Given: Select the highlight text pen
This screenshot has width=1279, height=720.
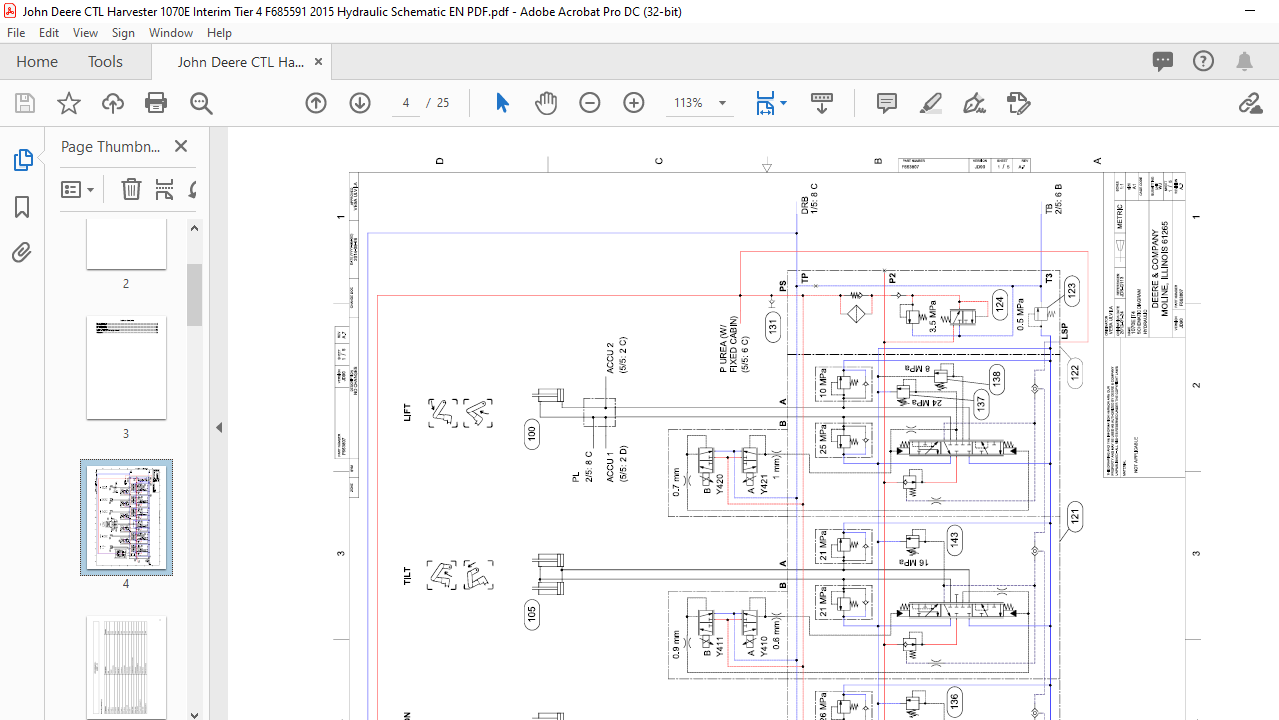Looking at the screenshot, I should pos(931,103).
